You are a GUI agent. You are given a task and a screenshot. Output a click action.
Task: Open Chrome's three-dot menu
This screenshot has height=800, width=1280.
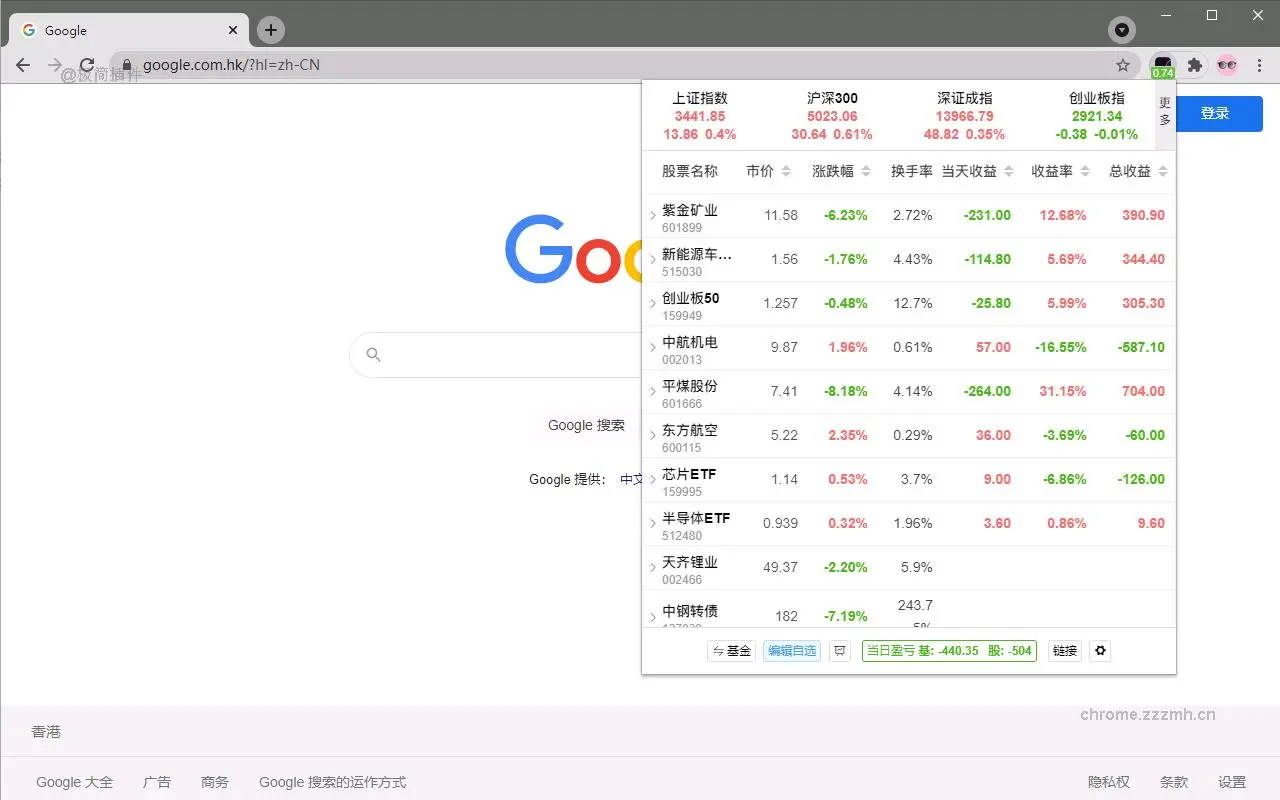1260,64
